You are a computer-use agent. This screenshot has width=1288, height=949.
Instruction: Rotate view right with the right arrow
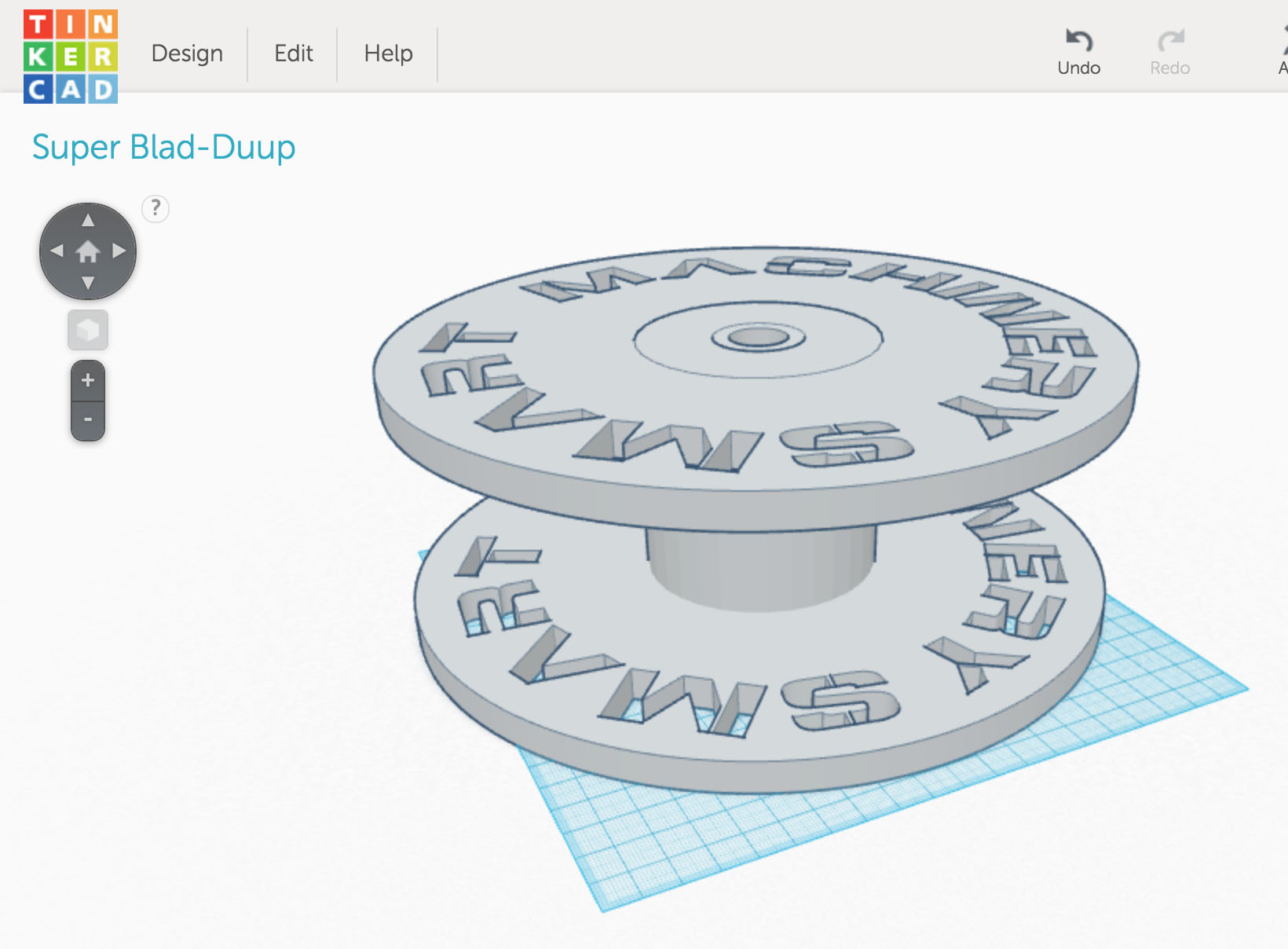(119, 251)
